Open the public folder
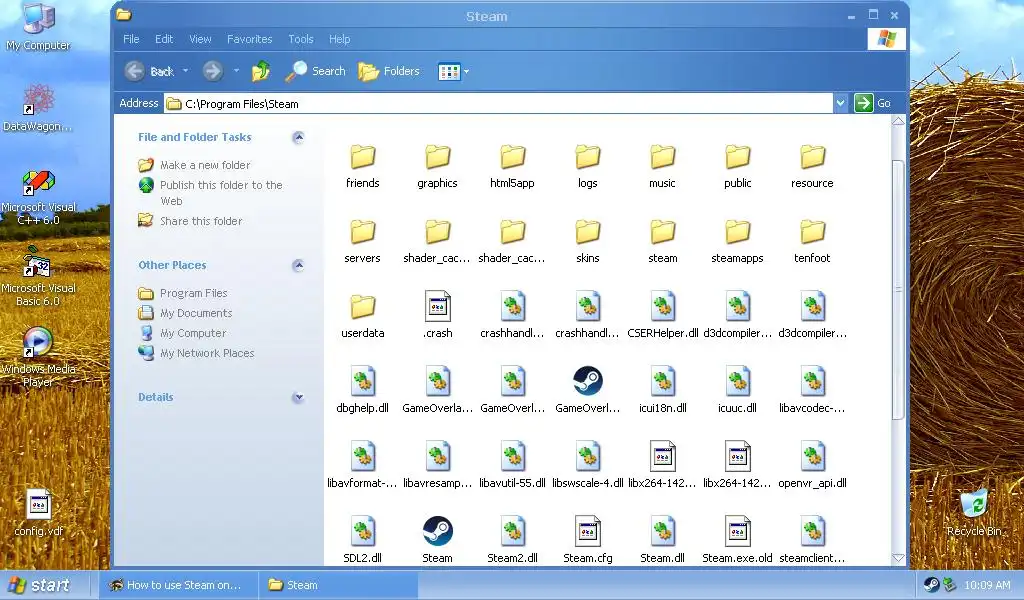The width and height of the screenshot is (1024, 600). point(737,166)
